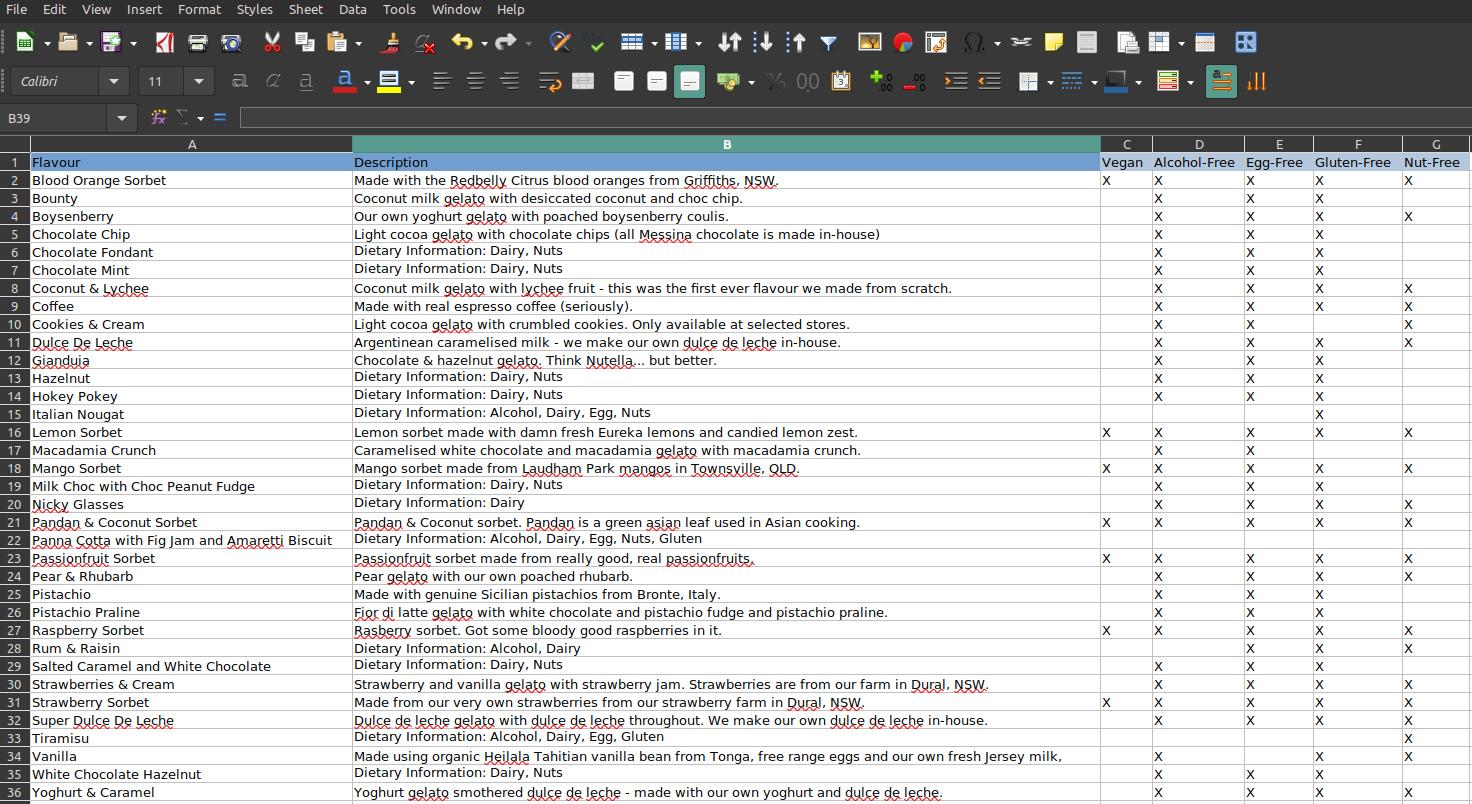This screenshot has height=804, width=1472.
Task: Cut the selection with scissors icon
Action: (272, 42)
